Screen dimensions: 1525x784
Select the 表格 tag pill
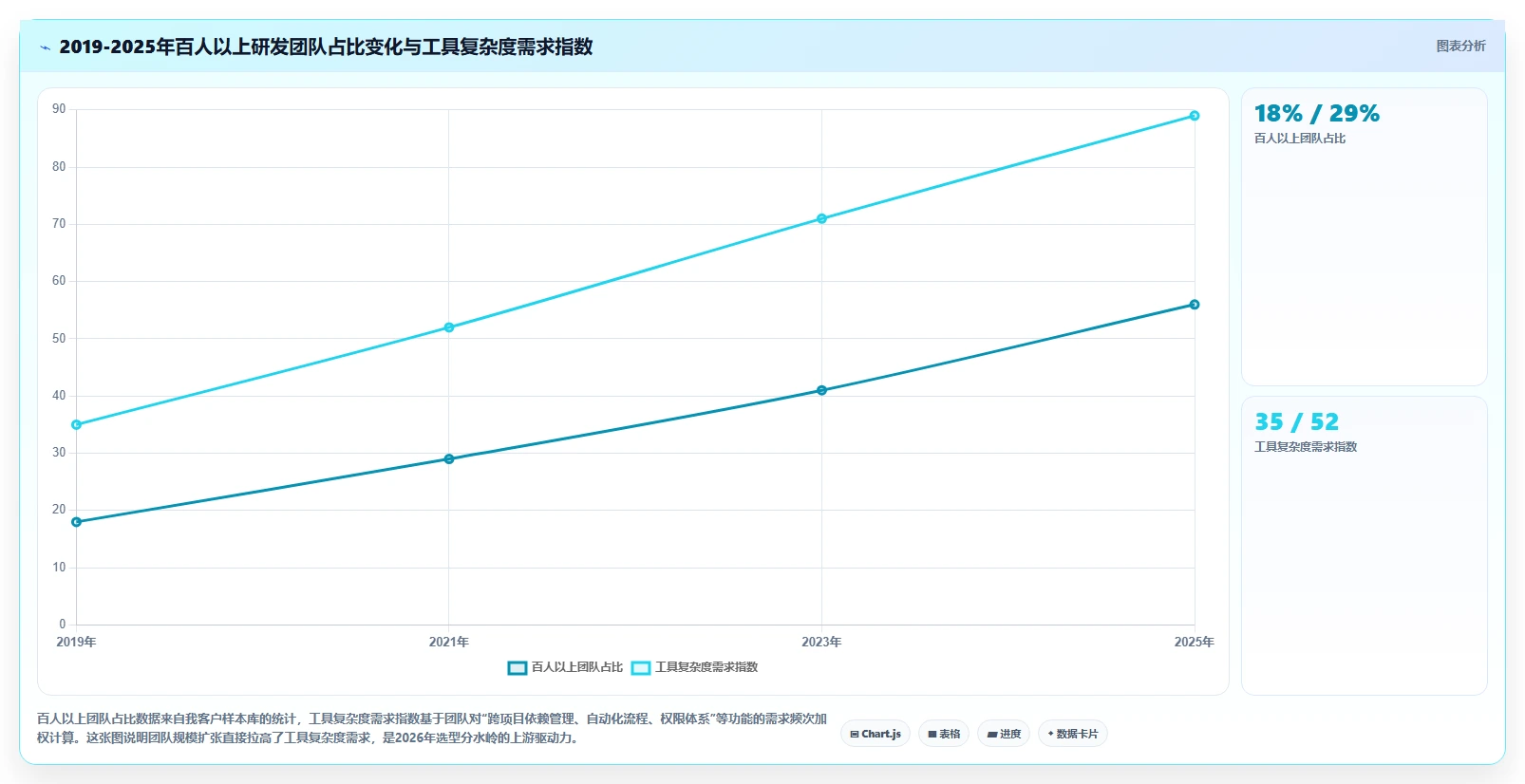pyautogui.click(x=944, y=734)
